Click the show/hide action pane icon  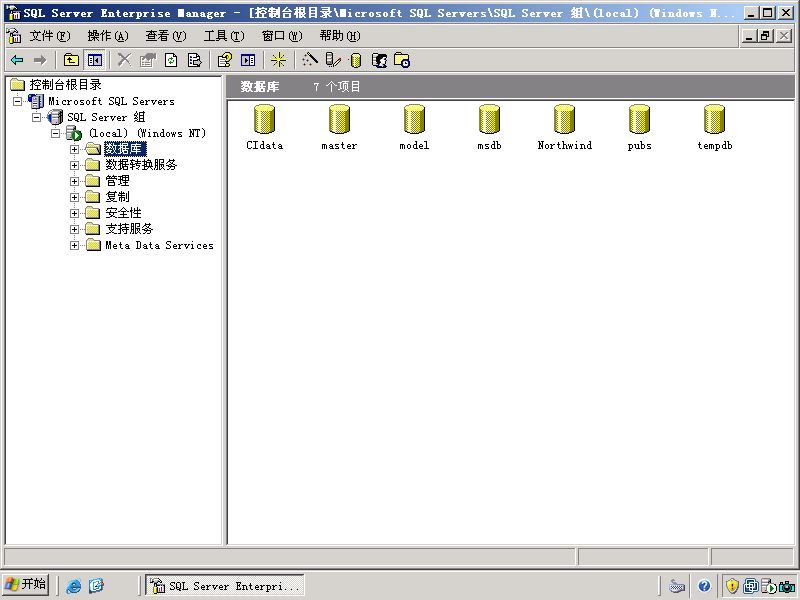click(248, 60)
